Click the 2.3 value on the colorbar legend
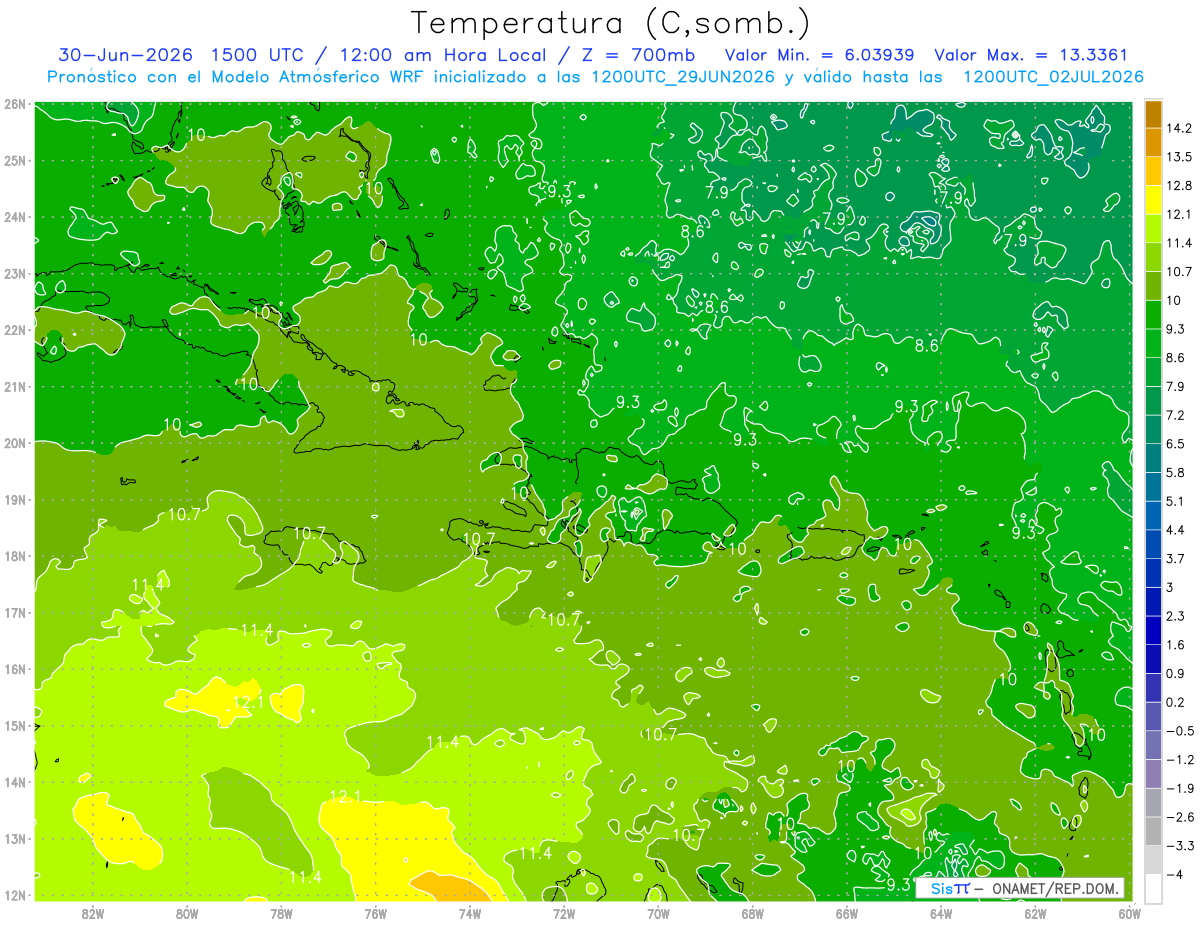 tap(1176, 616)
